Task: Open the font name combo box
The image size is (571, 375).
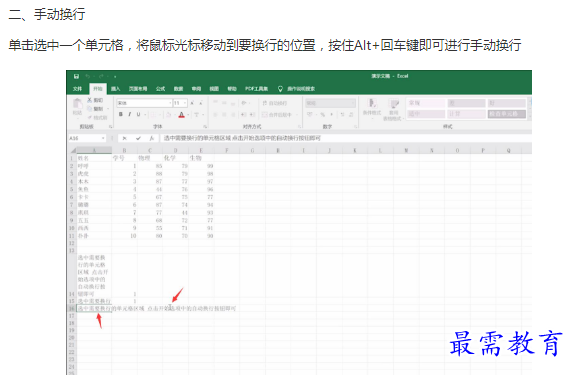Action: 144,103
